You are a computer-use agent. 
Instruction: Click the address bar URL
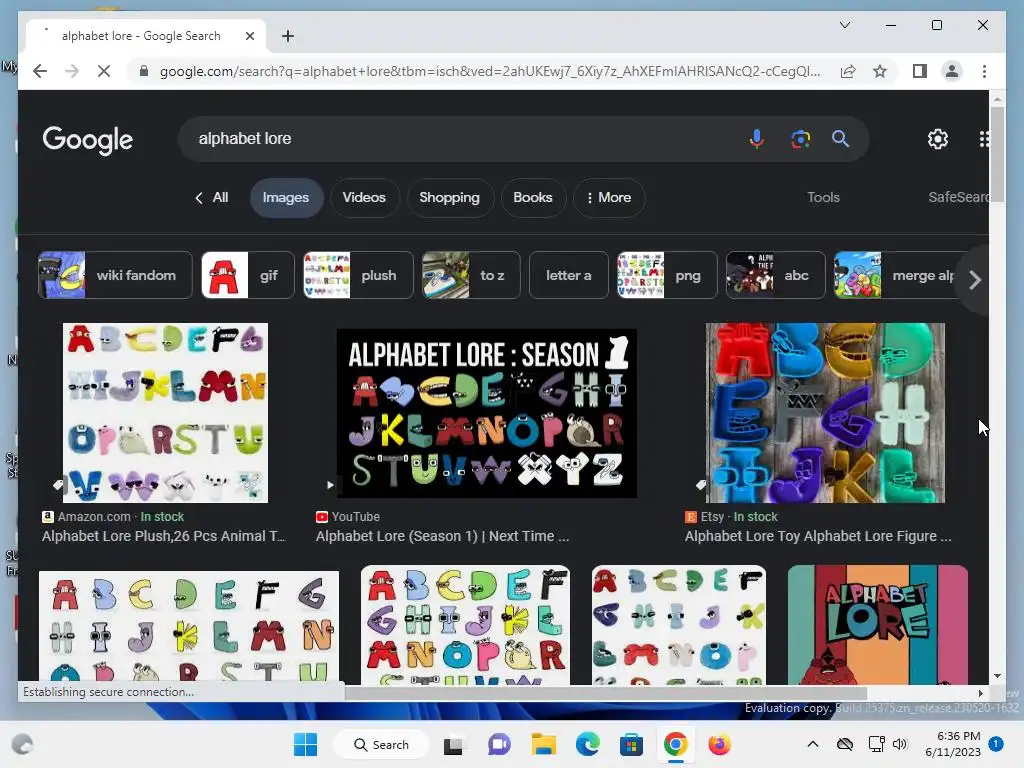point(490,71)
